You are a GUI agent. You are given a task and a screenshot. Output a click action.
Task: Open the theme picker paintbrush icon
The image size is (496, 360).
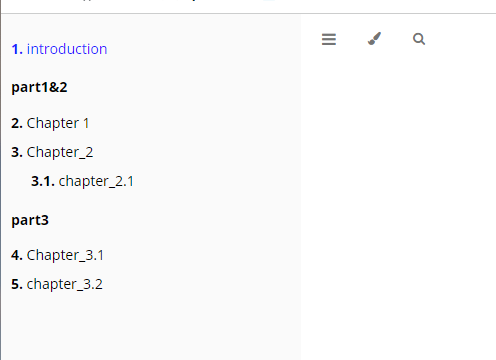pyautogui.click(x=374, y=39)
